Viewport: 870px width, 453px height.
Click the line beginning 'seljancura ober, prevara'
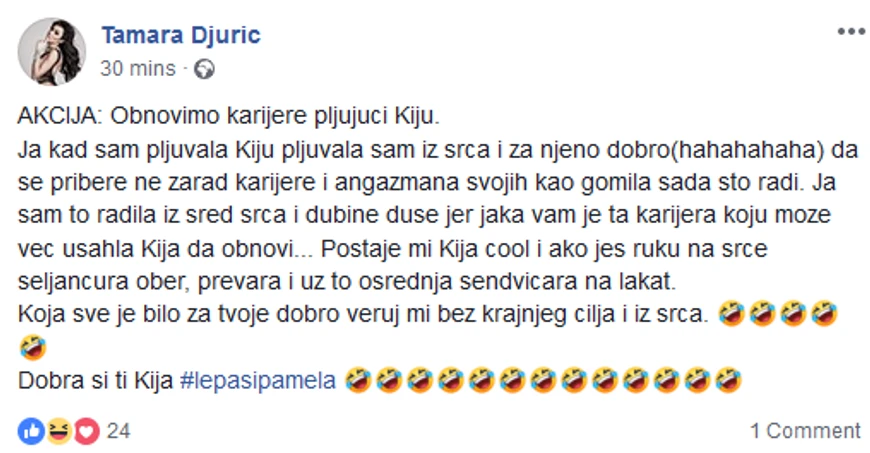tap(347, 281)
